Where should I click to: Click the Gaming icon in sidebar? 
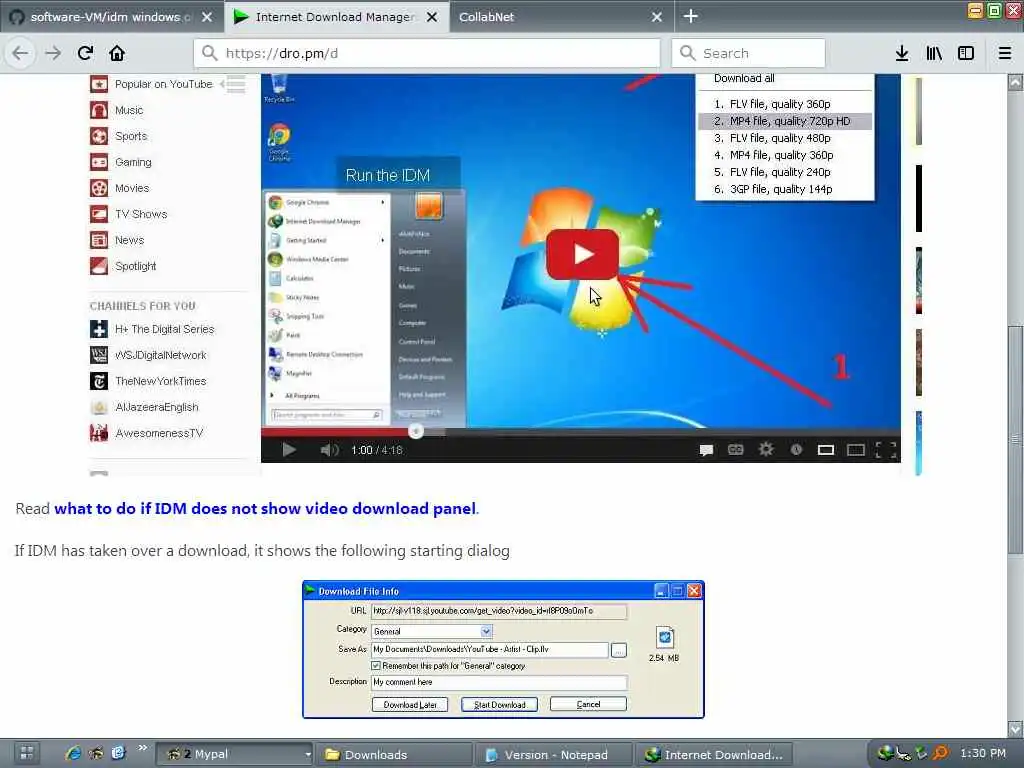click(x=99, y=162)
